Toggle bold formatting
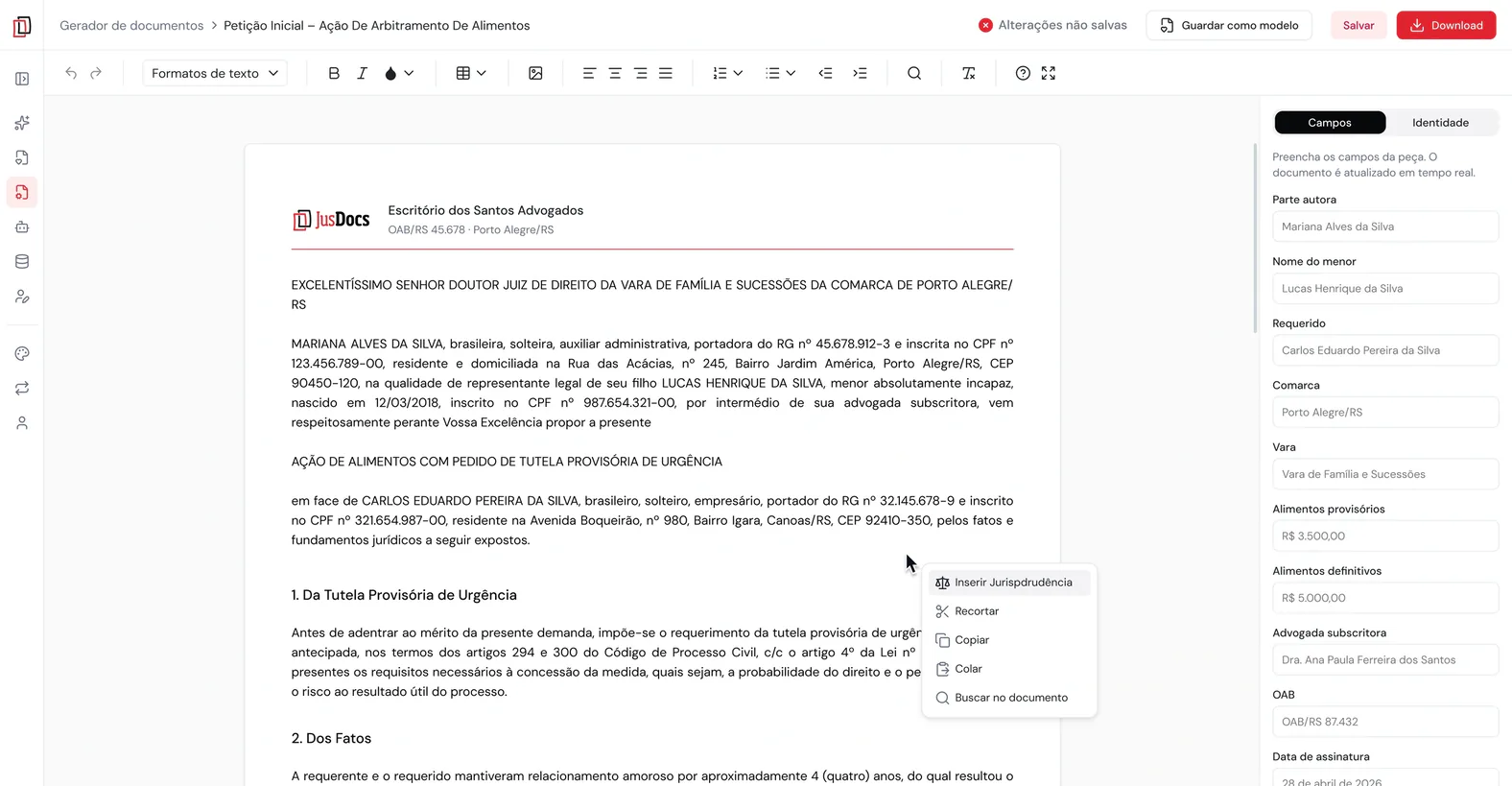Screen dimensions: 1512x786 [x=334, y=73]
